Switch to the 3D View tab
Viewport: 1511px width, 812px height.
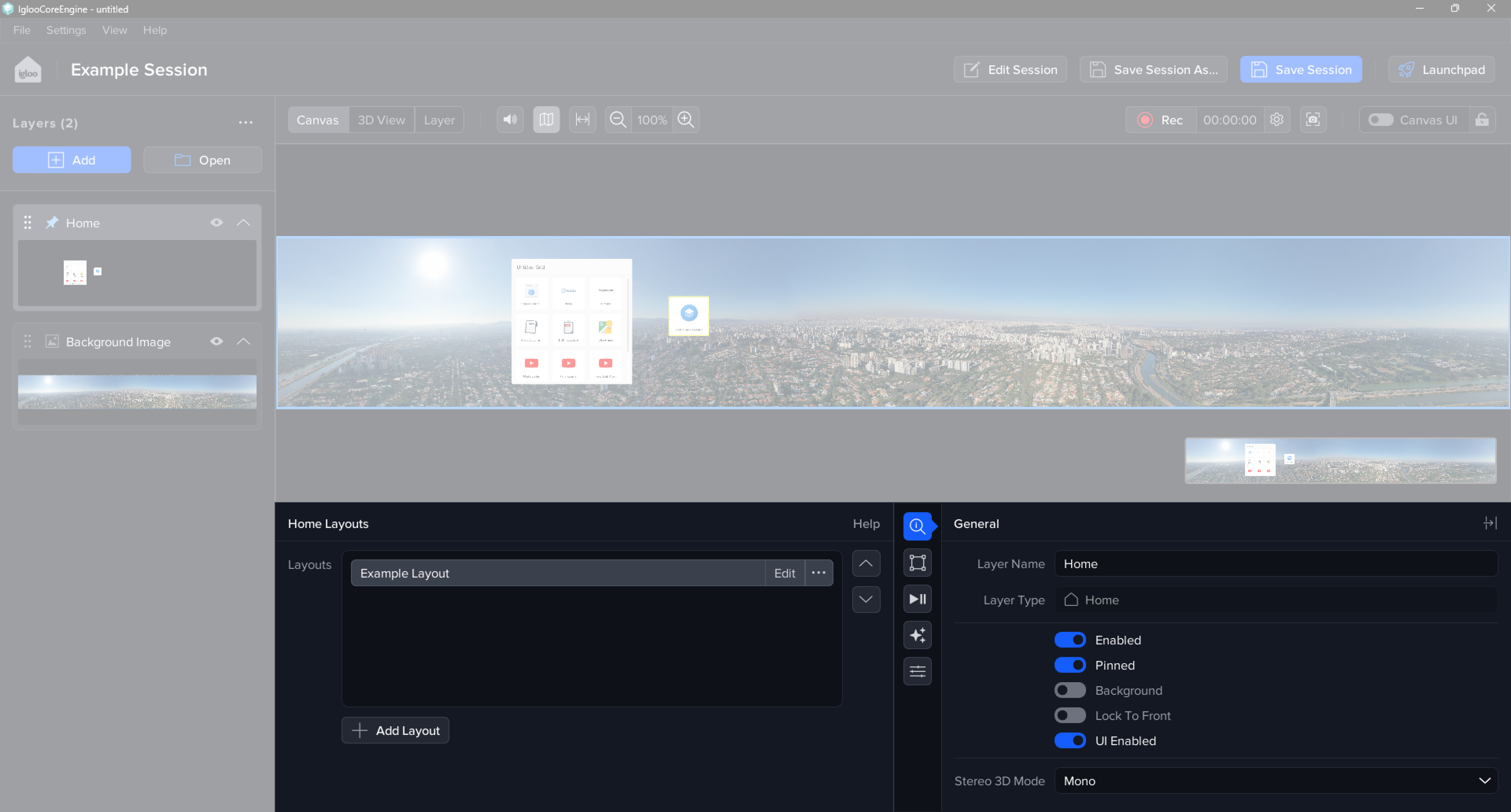click(381, 120)
